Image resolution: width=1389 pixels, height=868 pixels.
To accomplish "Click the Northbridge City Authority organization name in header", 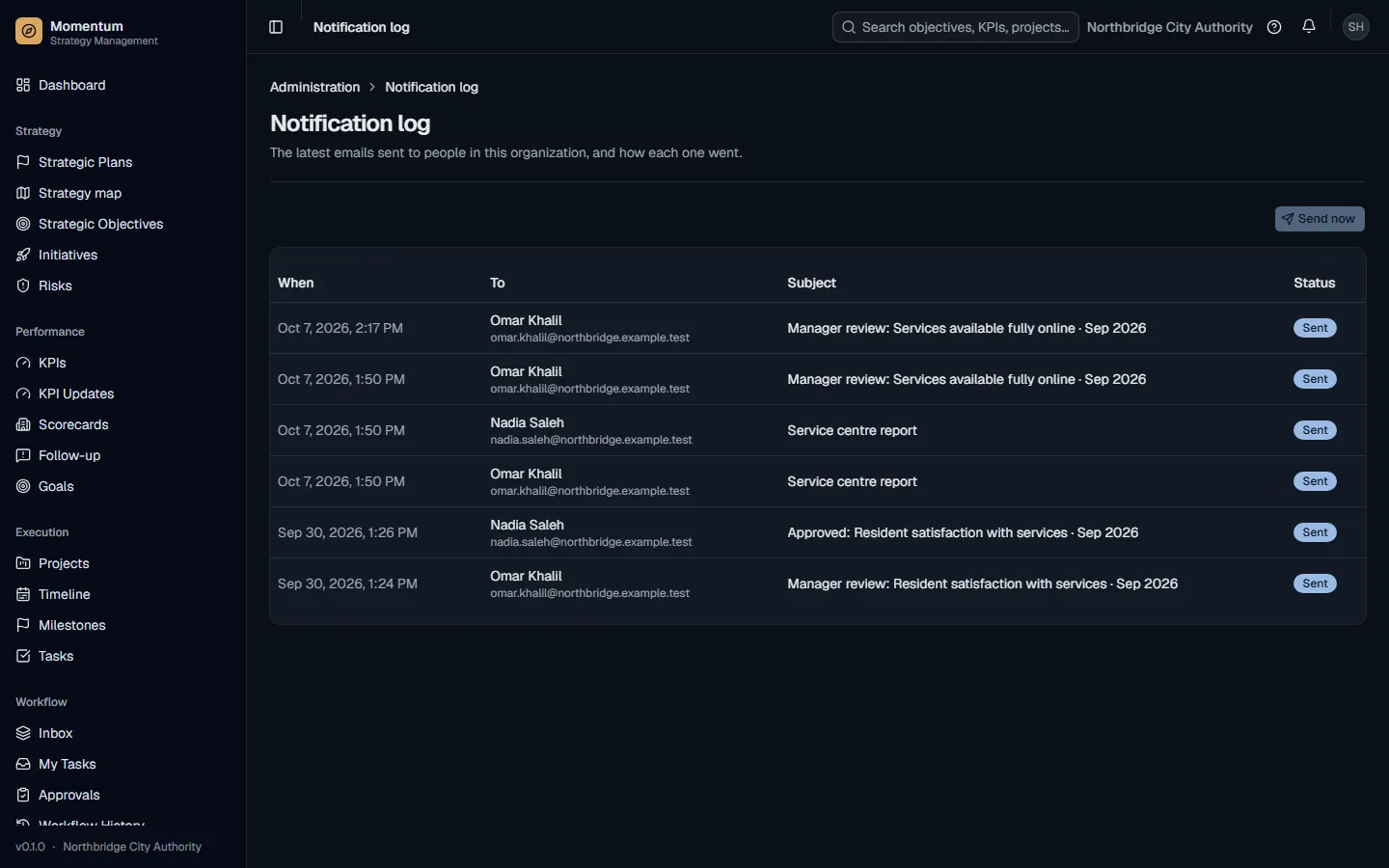I will click(x=1169, y=27).
